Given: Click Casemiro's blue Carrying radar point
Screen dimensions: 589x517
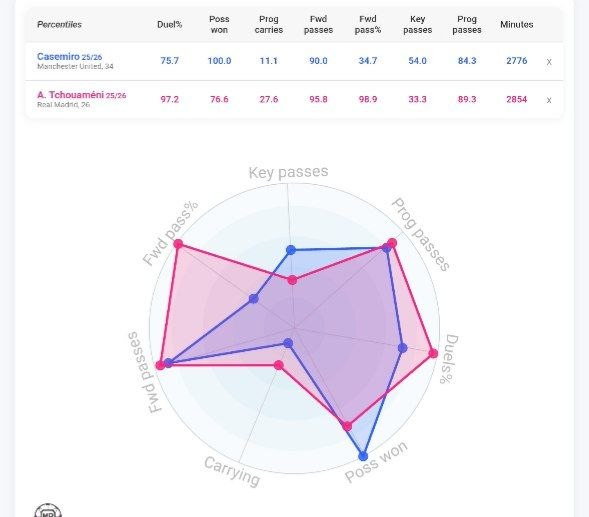Looking at the screenshot, I should (x=288, y=343).
